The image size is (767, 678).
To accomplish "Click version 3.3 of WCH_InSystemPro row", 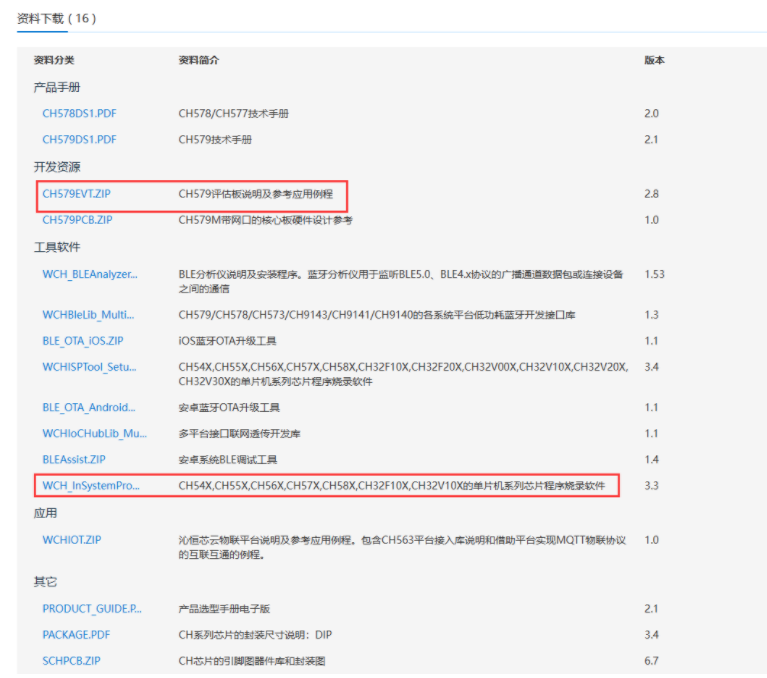I will coord(651,486).
